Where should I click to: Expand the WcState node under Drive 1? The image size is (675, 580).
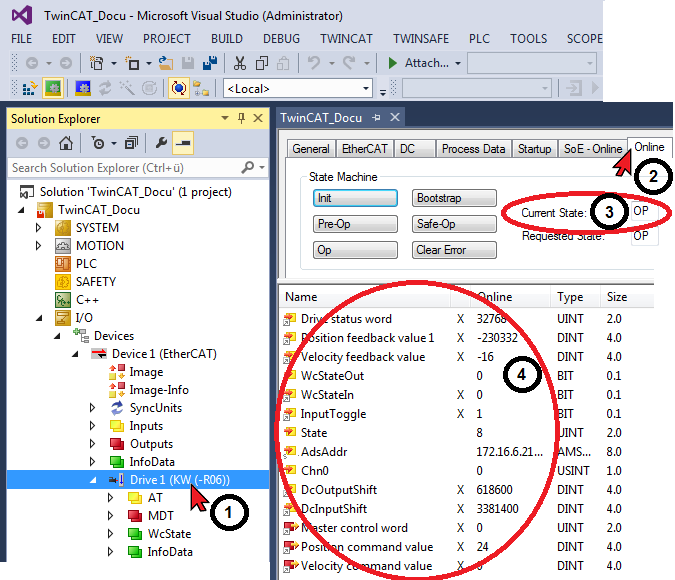[110, 533]
